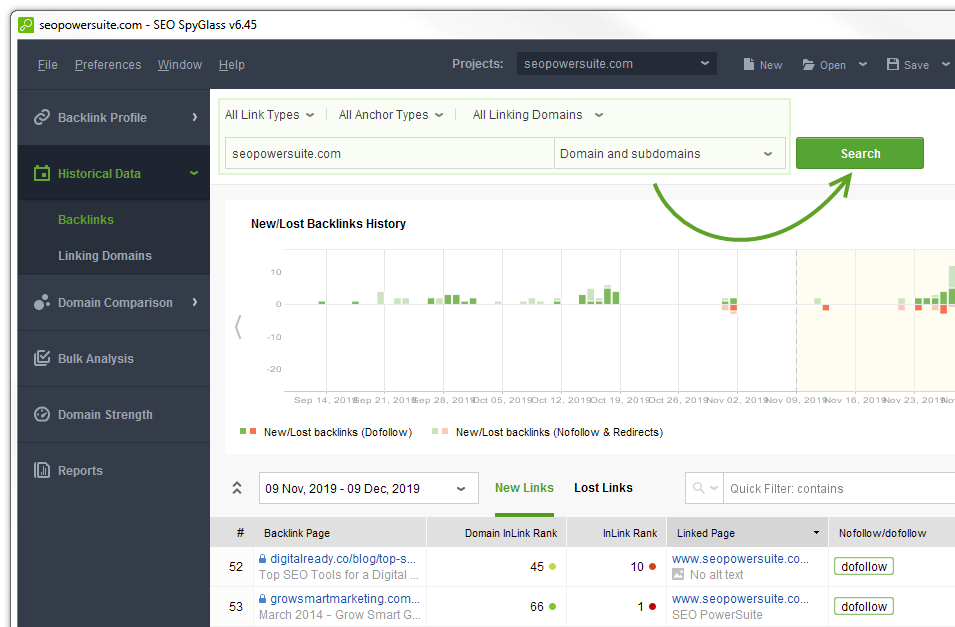Open the Reports section icon

(41, 470)
